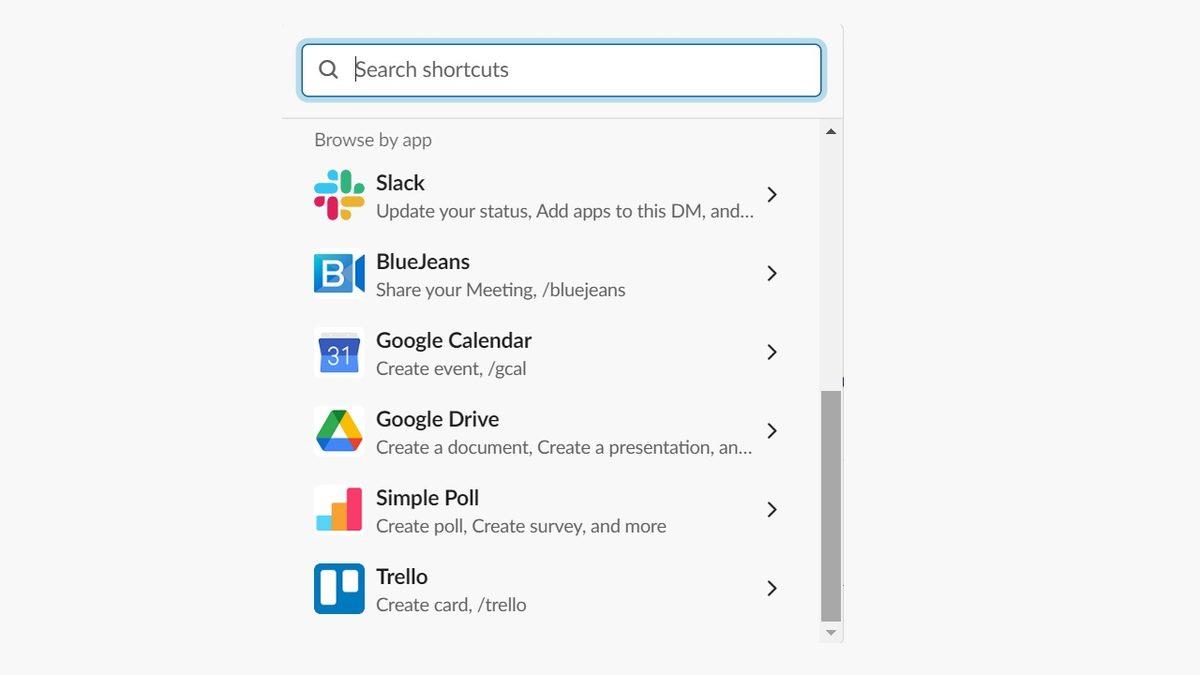Expand Simple Poll options with the arrow
Screen dimensions: 1200x675
[771, 510]
